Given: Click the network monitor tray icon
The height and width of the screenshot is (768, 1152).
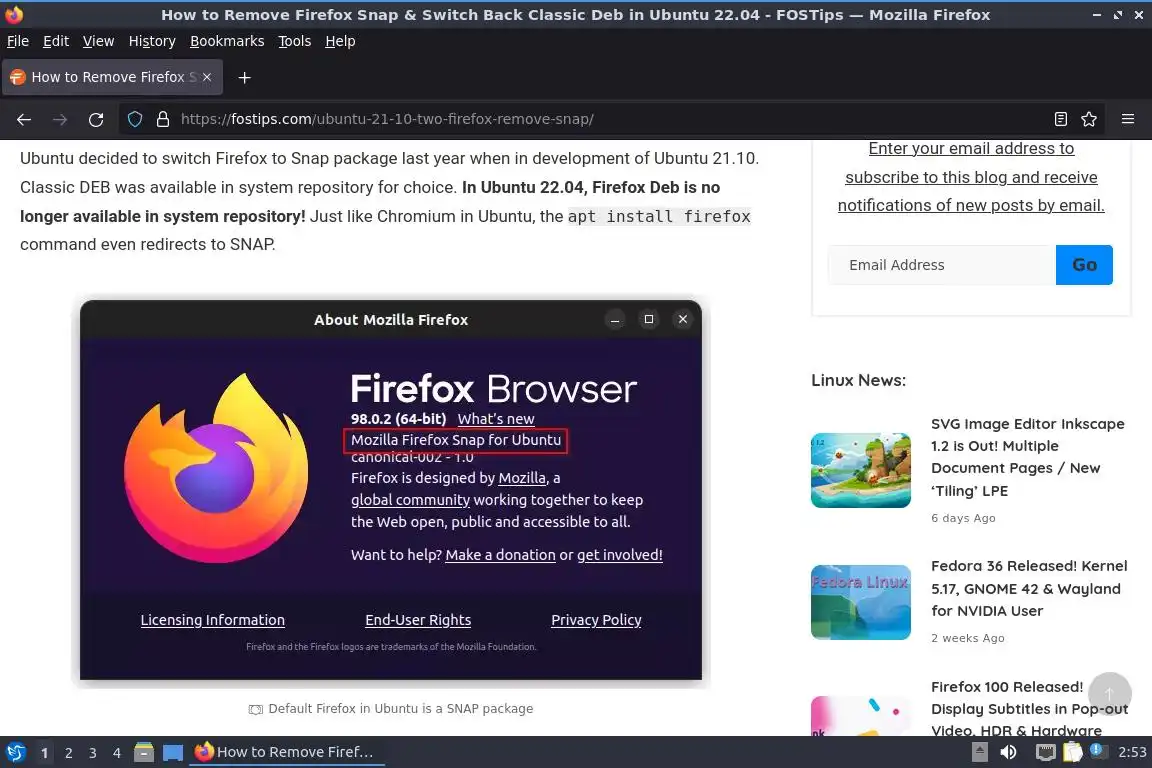Looking at the screenshot, I should tap(1045, 752).
